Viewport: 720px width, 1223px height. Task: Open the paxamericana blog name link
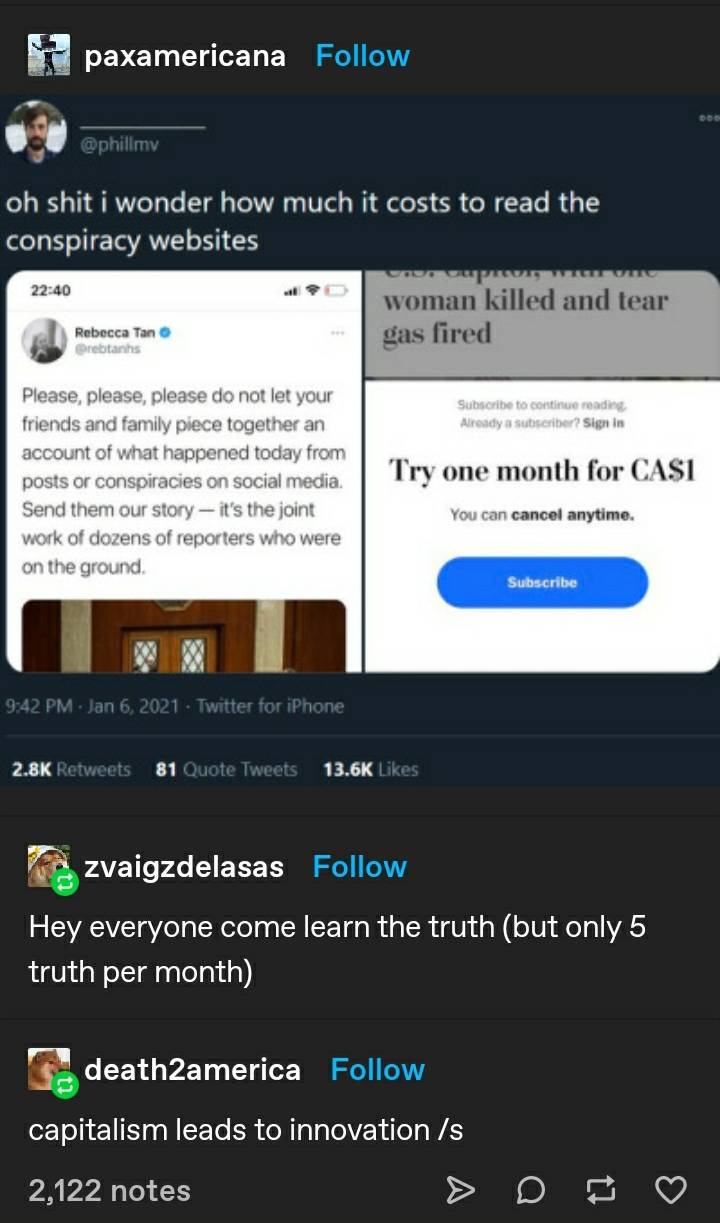(185, 56)
